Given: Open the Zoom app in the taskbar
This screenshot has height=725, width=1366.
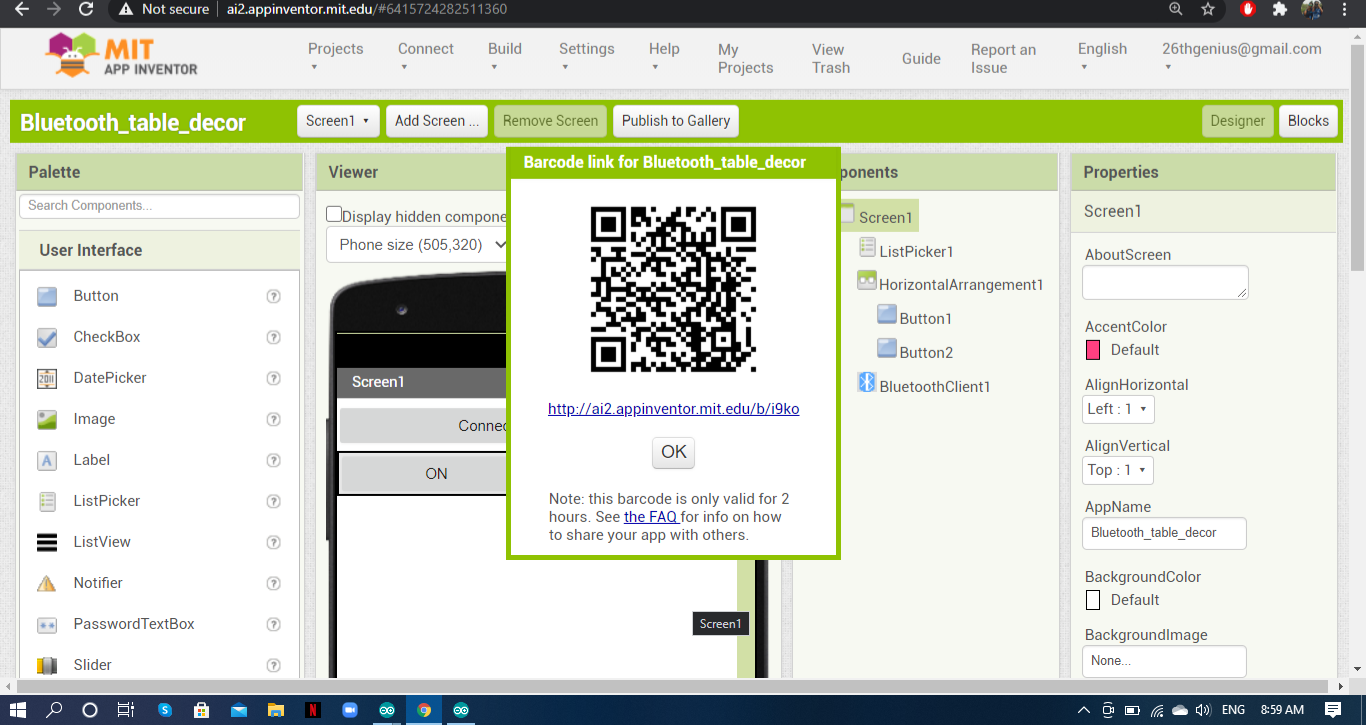Looking at the screenshot, I should coord(350,710).
